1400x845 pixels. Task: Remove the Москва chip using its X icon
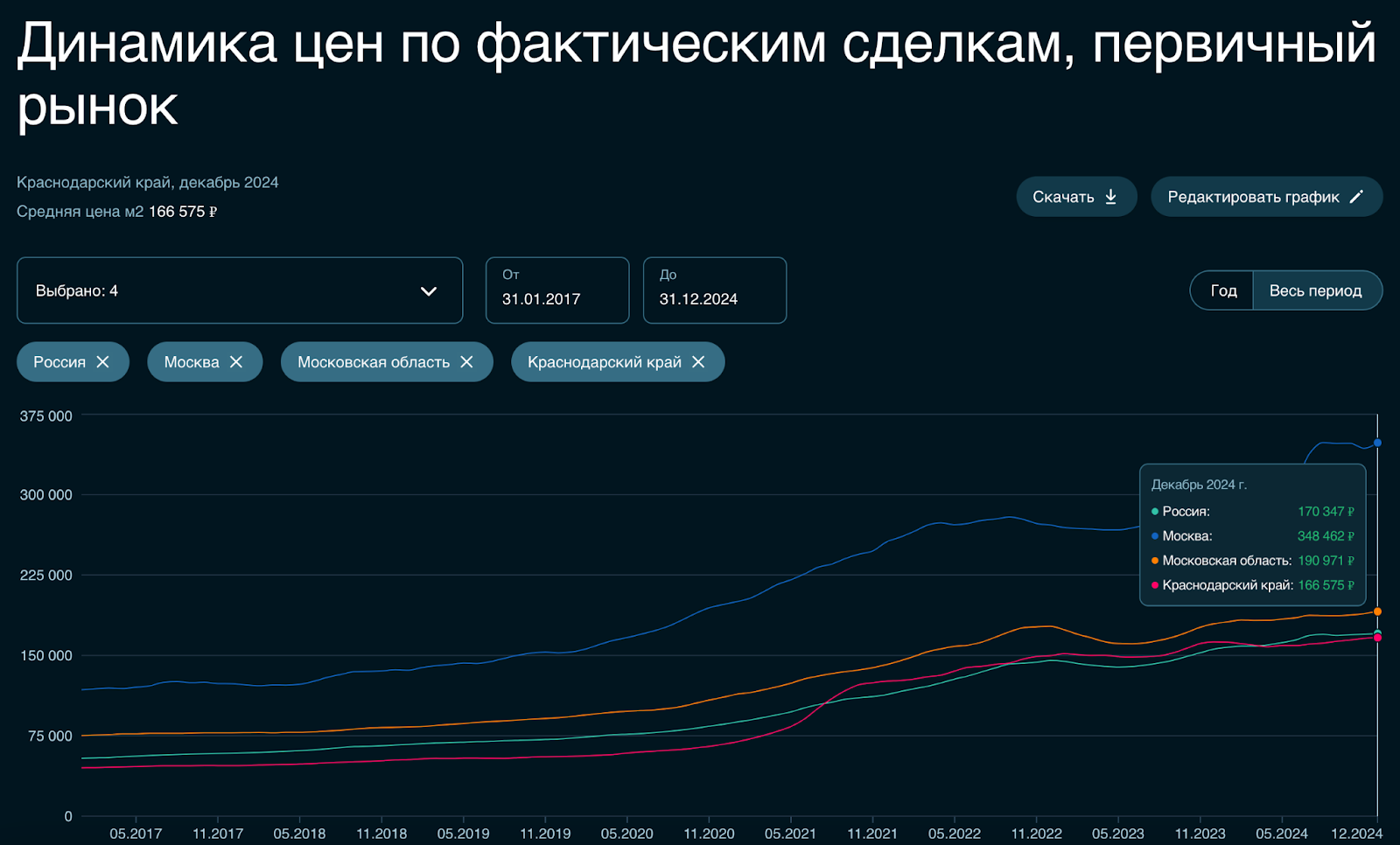coord(236,362)
